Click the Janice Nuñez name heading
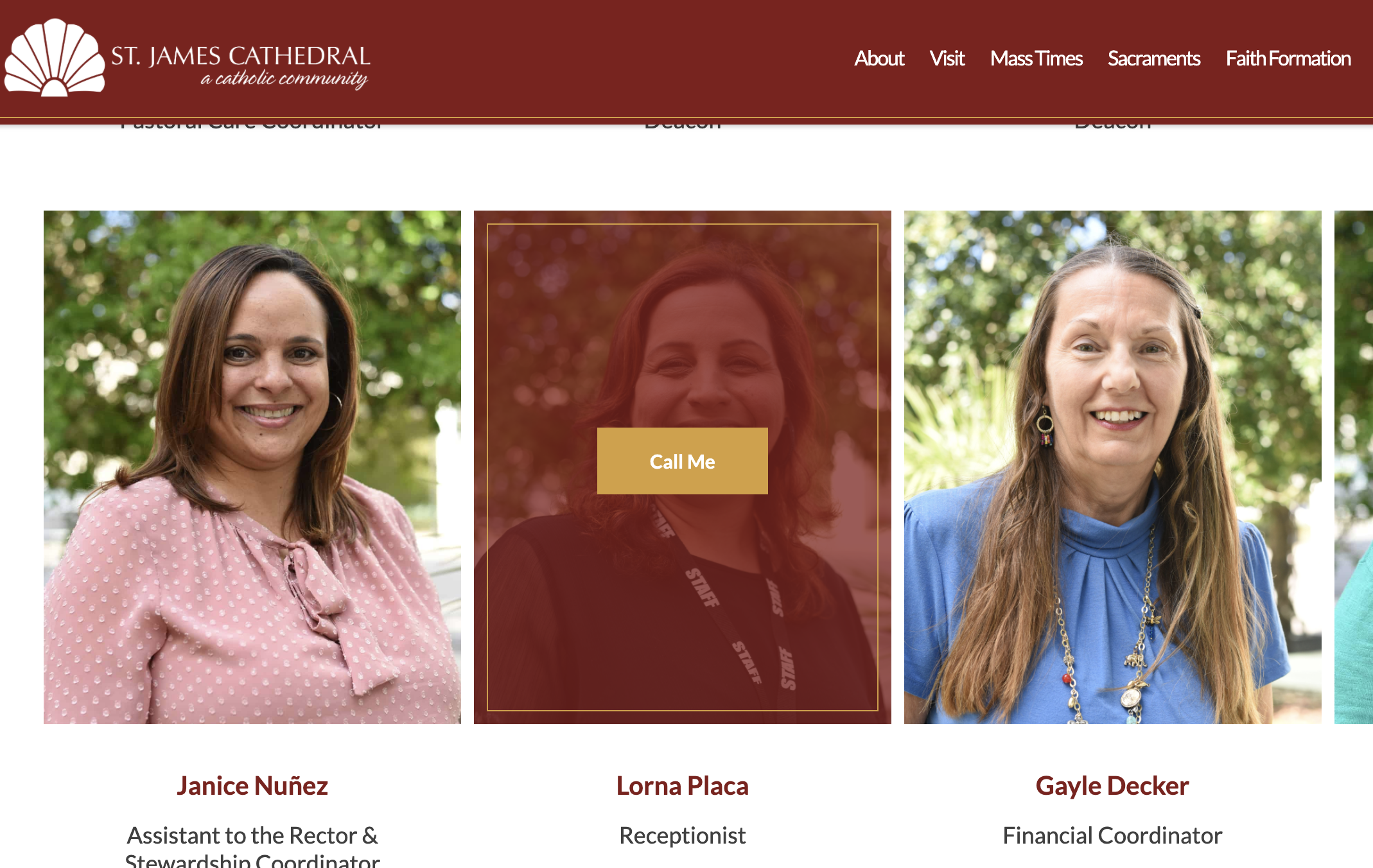 252,786
